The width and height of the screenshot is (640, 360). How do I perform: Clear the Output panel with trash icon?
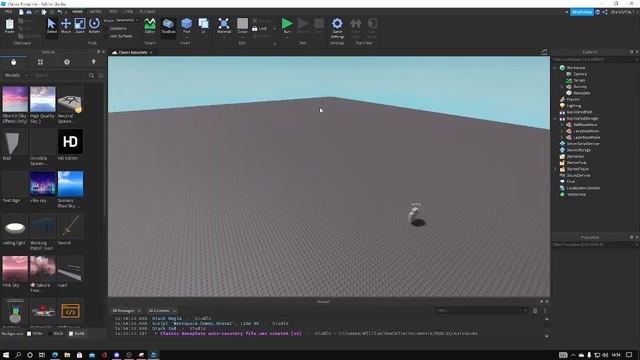point(535,311)
